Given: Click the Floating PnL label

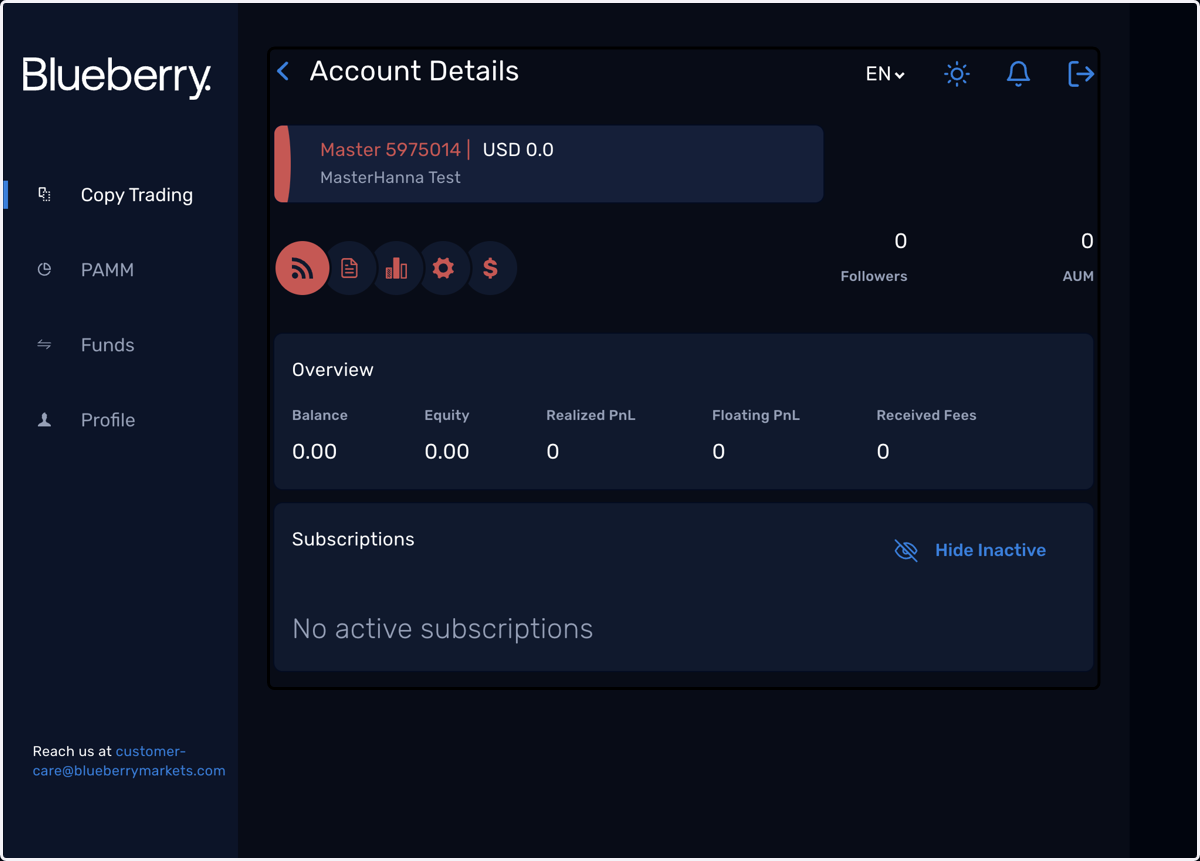Looking at the screenshot, I should [756, 415].
